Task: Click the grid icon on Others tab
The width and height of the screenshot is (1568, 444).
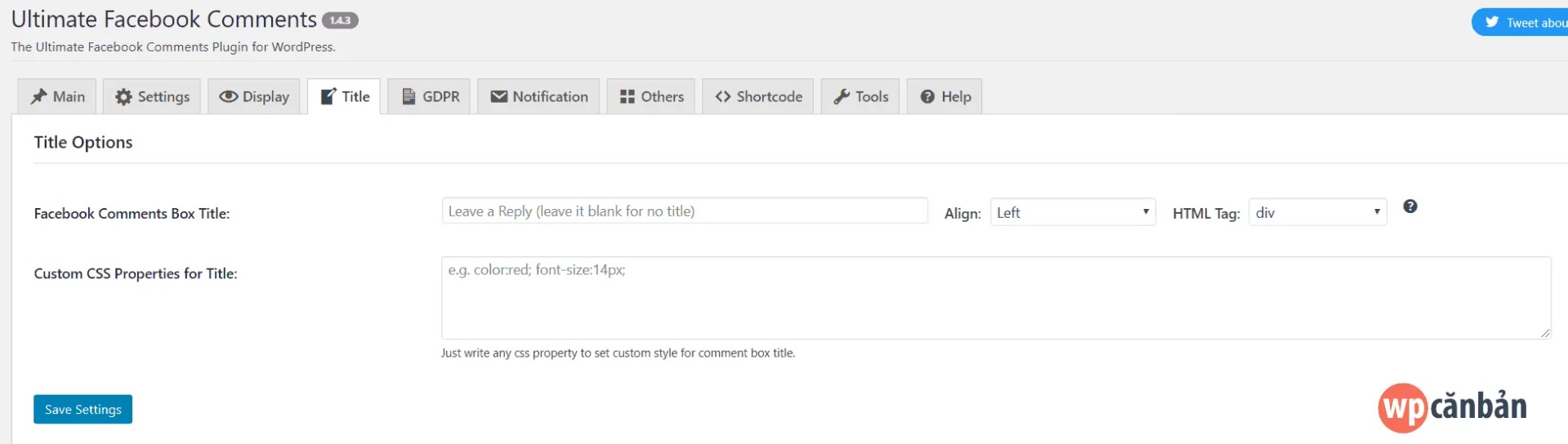Action: tap(627, 97)
